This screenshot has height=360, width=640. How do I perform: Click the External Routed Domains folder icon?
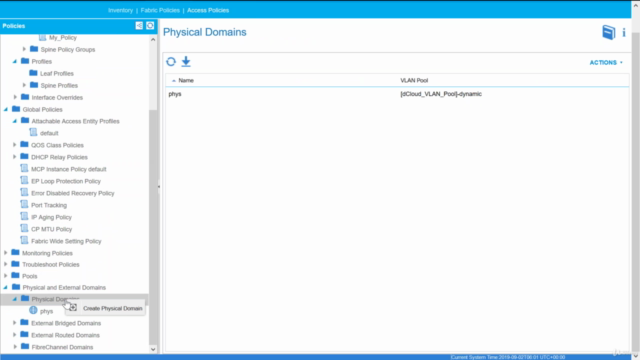point(24,335)
